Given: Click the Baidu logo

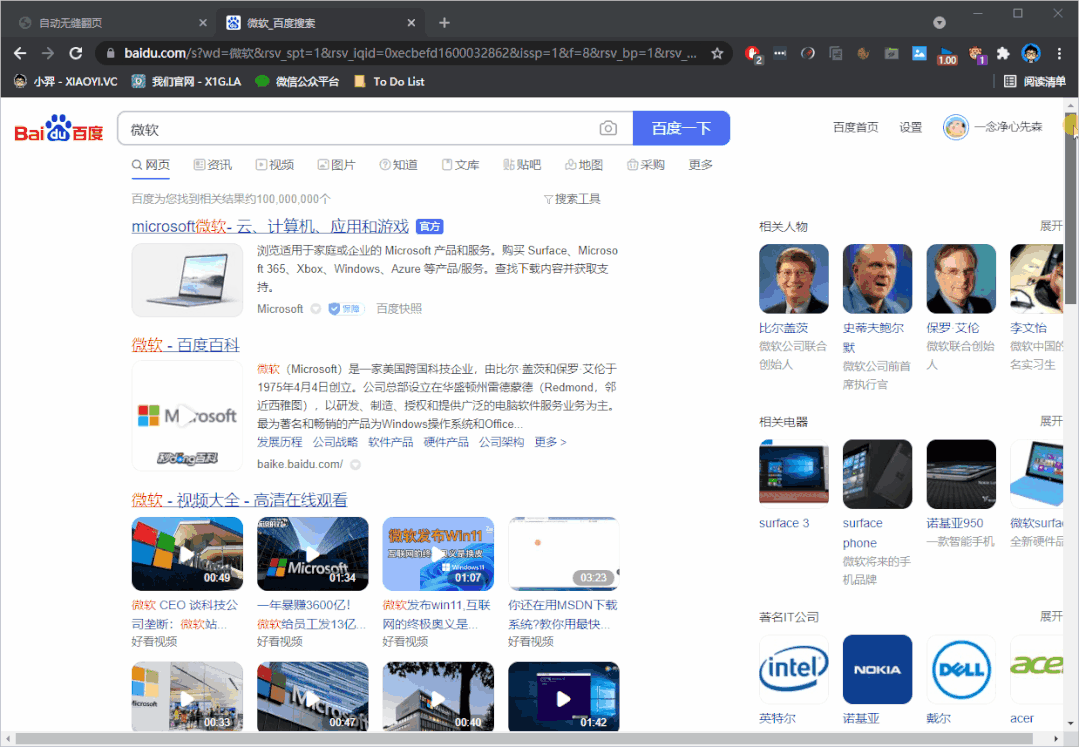Looking at the screenshot, I should pos(59,130).
